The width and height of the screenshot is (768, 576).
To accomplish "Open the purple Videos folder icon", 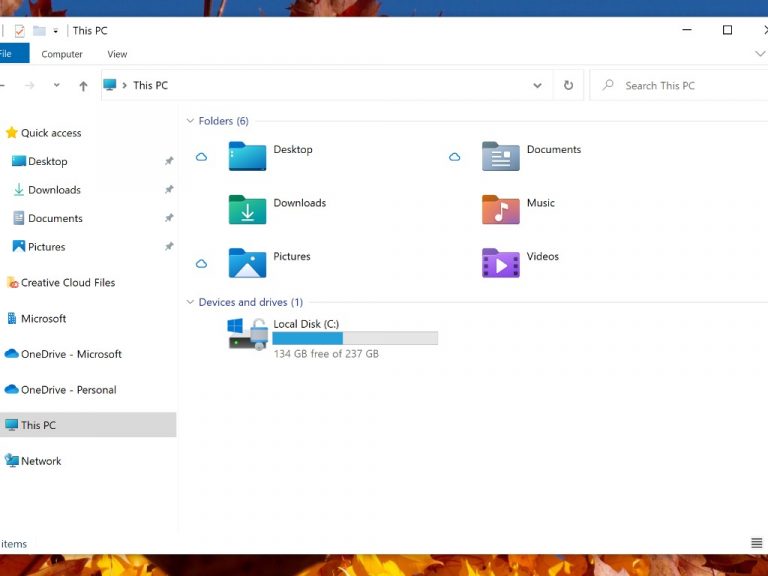I will pyautogui.click(x=501, y=263).
